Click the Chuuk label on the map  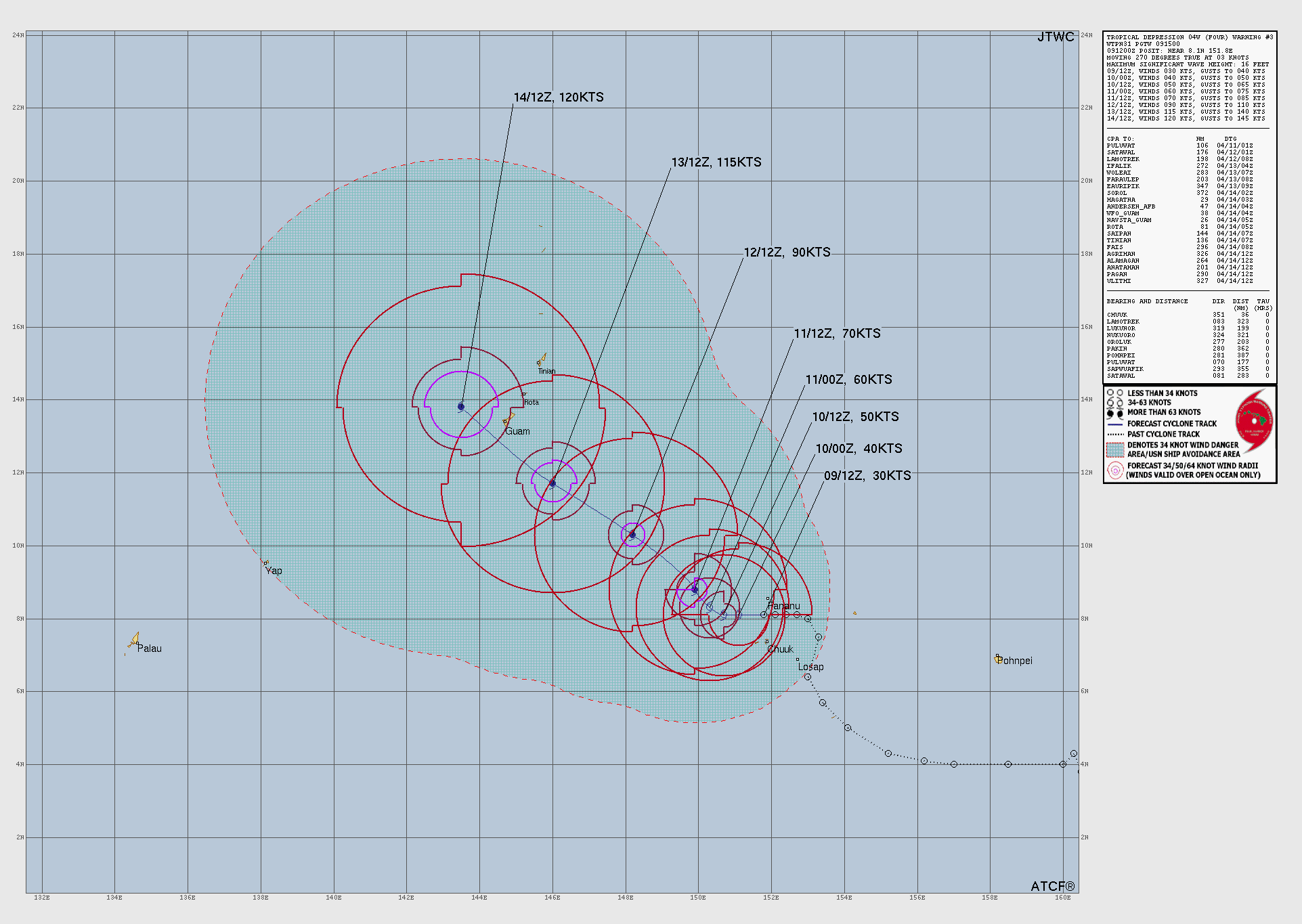point(780,649)
